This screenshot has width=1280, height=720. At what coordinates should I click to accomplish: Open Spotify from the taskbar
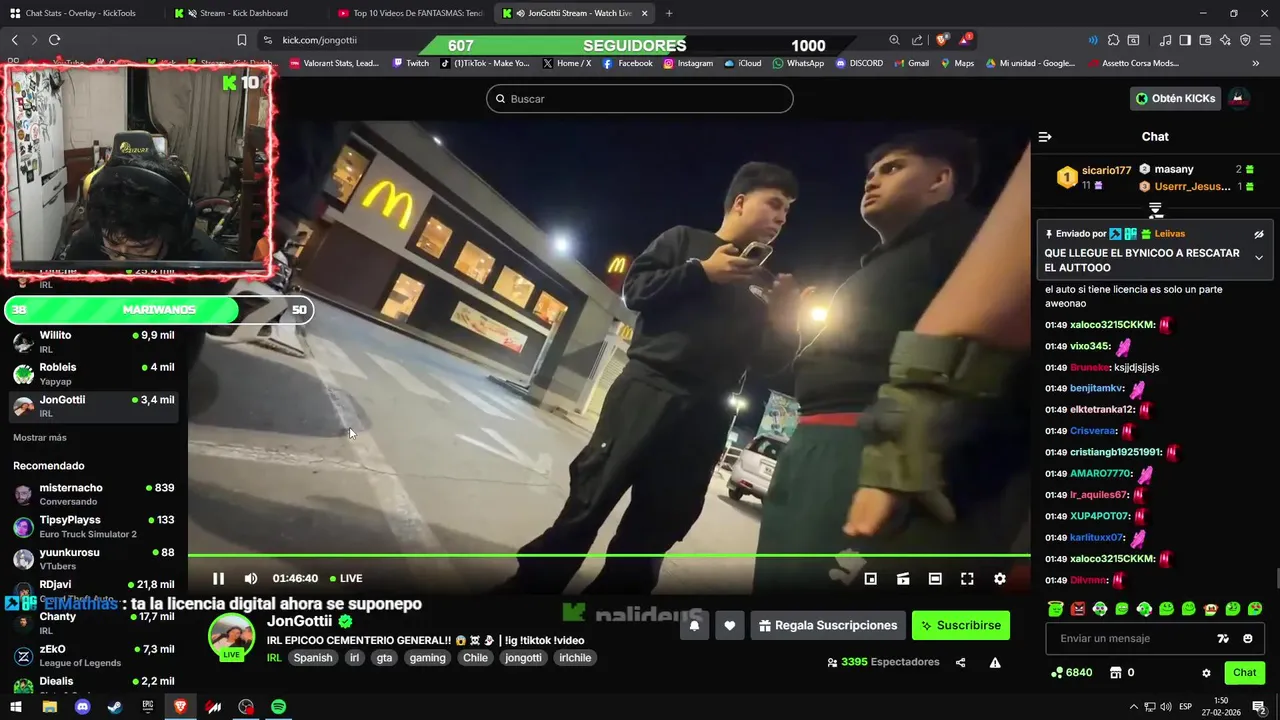[x=279, y=707]
